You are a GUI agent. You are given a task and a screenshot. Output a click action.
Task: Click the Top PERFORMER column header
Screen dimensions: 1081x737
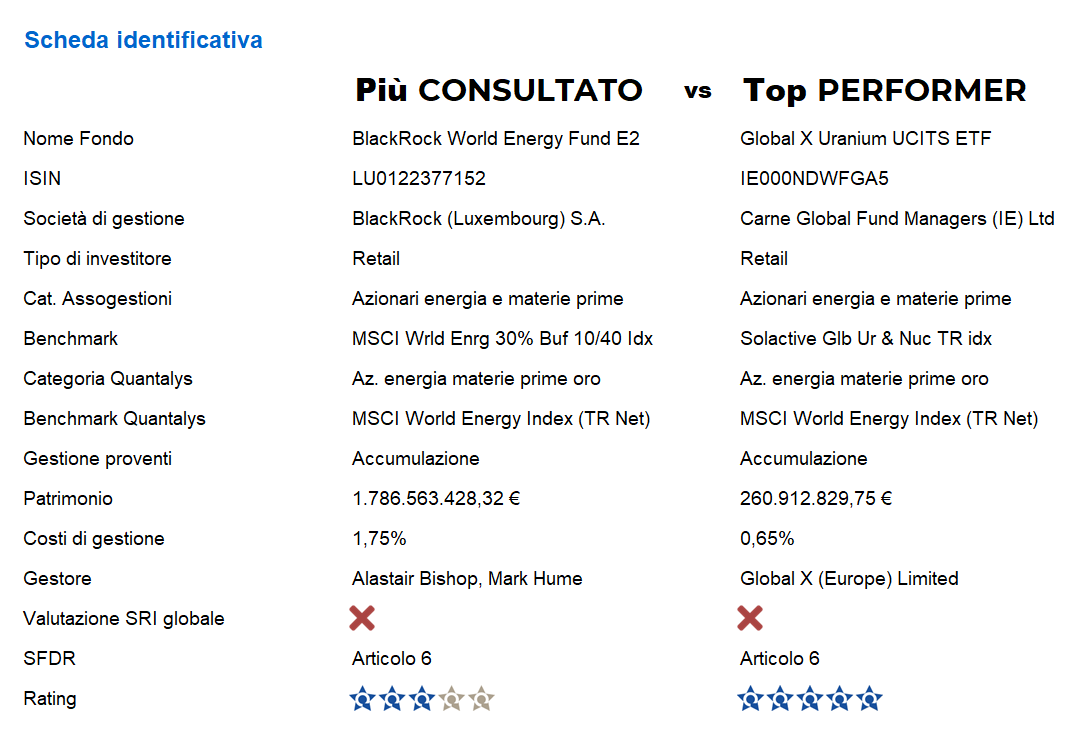pyautogui.click(x=885, y=90)
